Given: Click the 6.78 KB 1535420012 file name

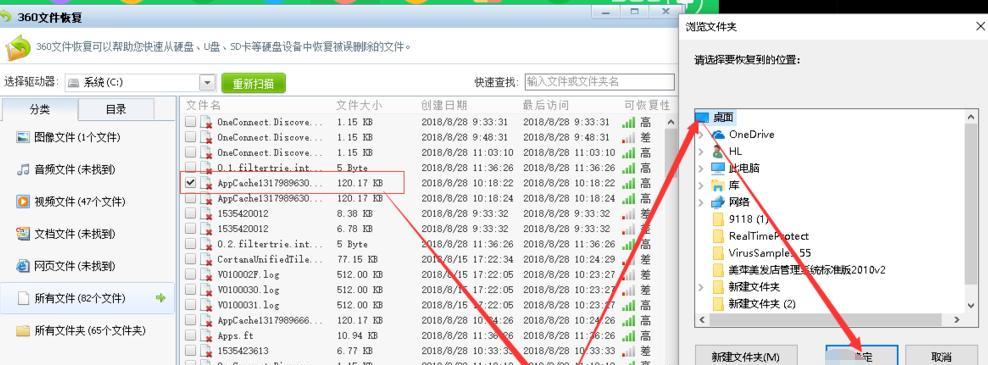Looking at the screenshot, I should (243, 229).
